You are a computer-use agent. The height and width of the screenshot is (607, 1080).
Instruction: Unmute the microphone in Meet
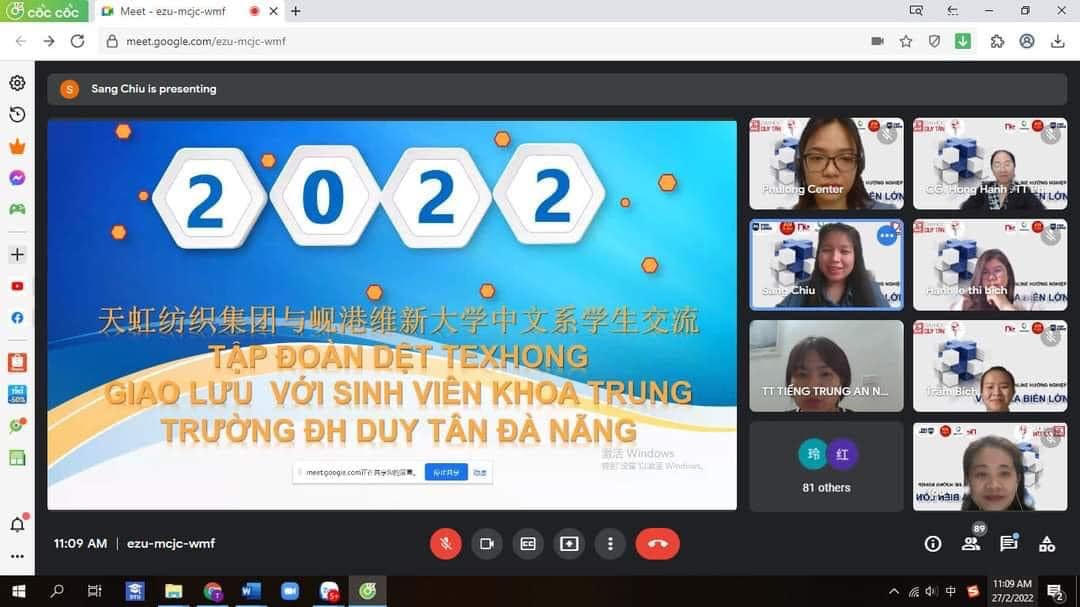tap(446, 544)
